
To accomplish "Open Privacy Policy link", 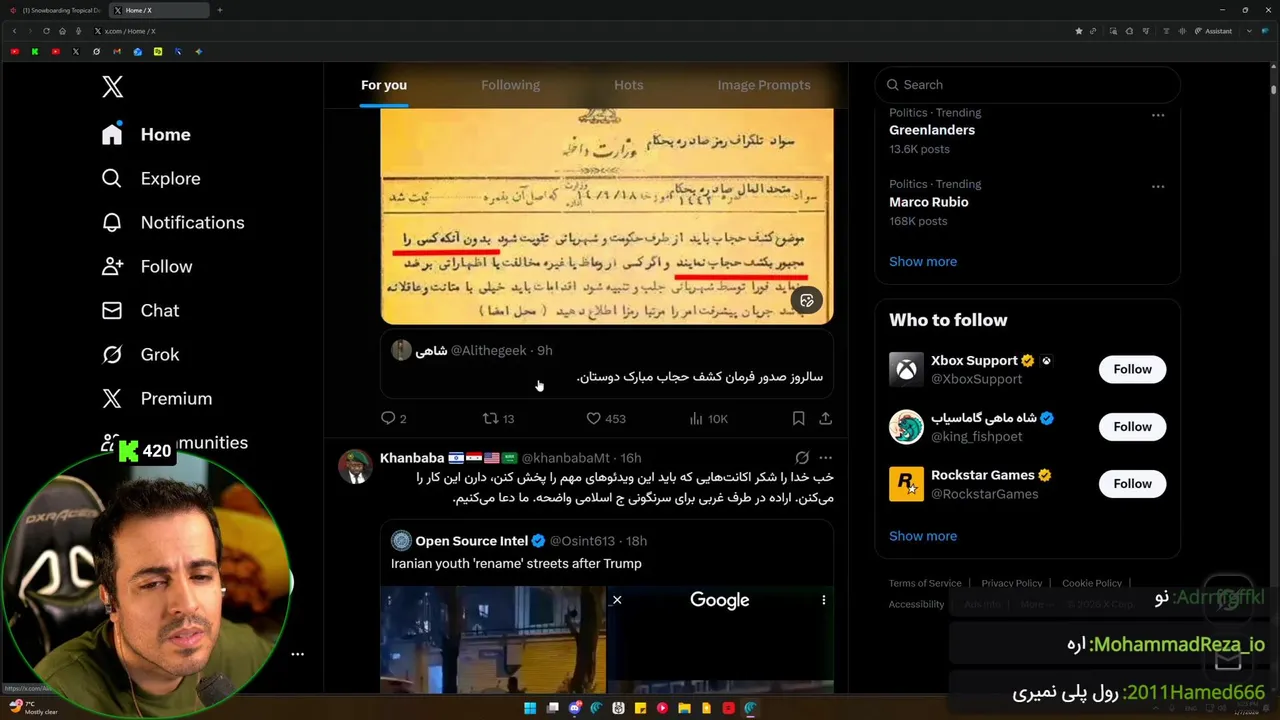I will click(1011, 583).
